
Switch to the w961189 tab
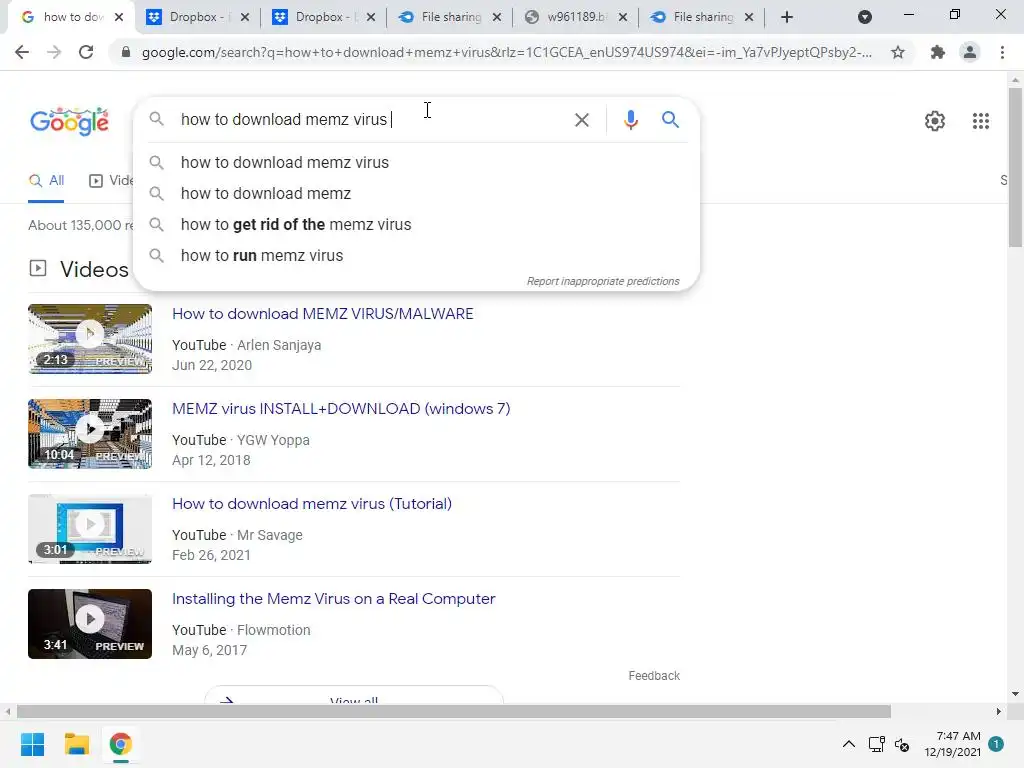point(576,17)
